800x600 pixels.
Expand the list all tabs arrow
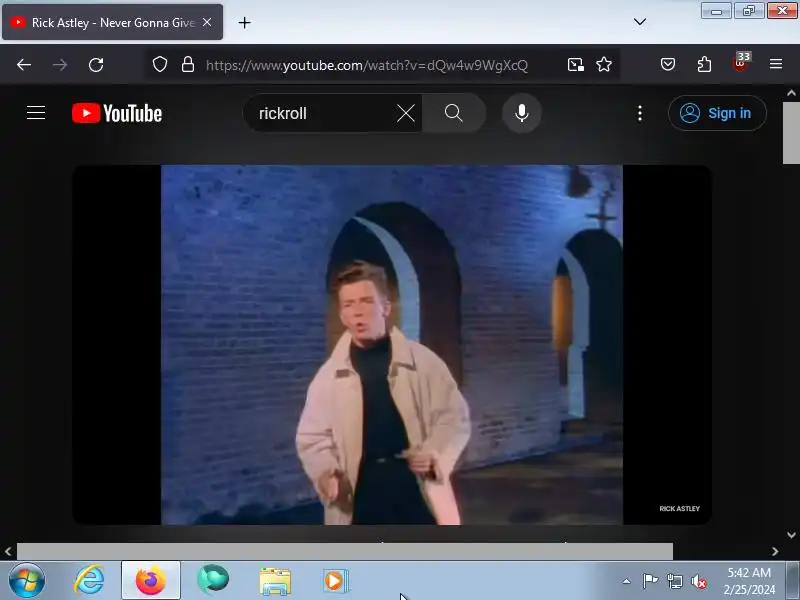click(x=639, y=22)
